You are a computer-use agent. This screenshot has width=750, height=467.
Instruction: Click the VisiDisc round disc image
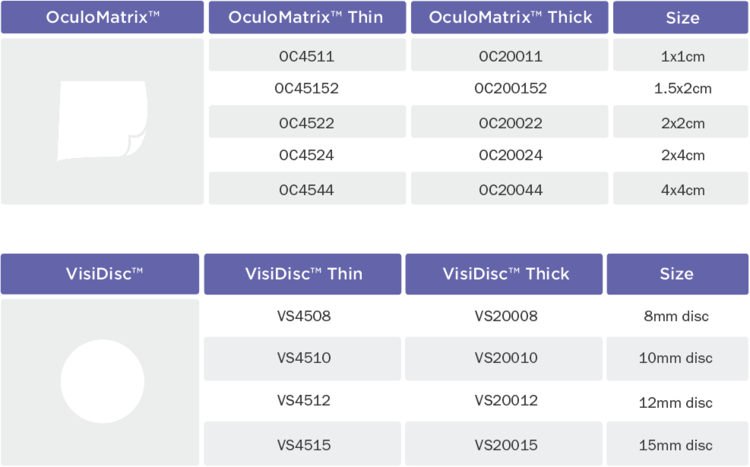point(102,381)
